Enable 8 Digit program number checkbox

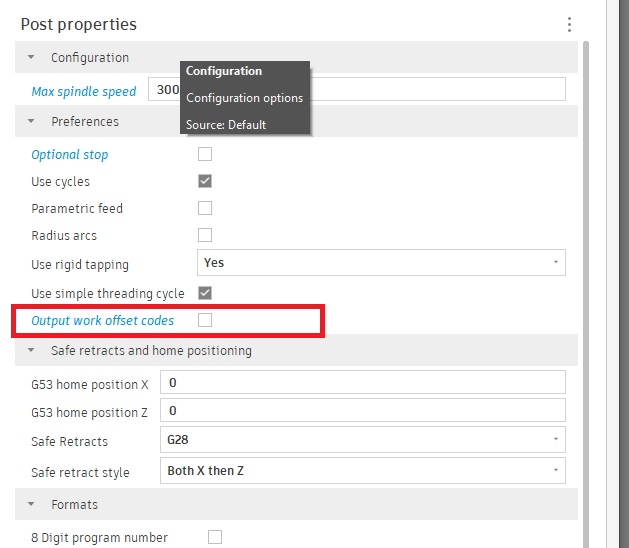214,538
